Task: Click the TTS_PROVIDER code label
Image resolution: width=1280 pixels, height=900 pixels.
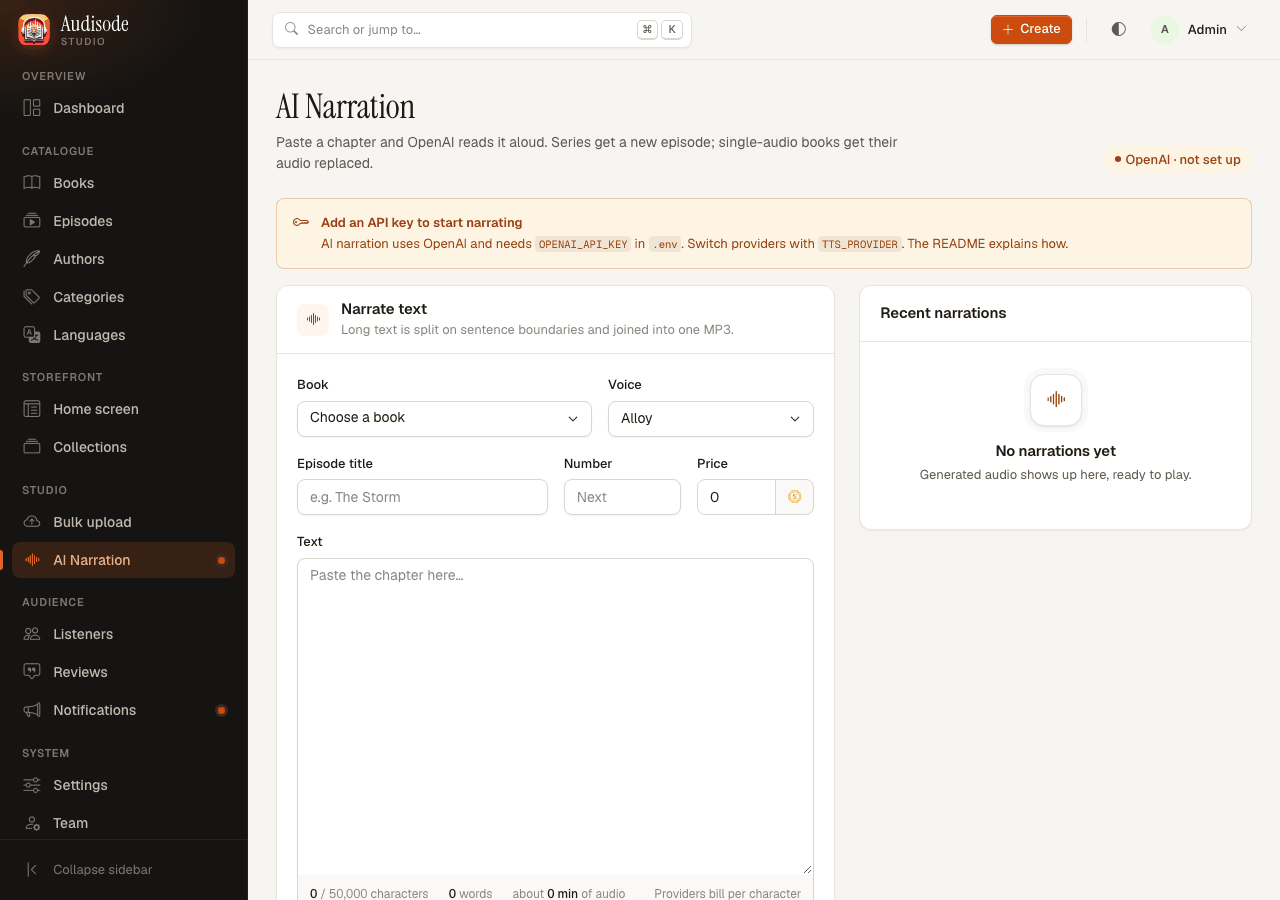Action: (x=860, y=244)
